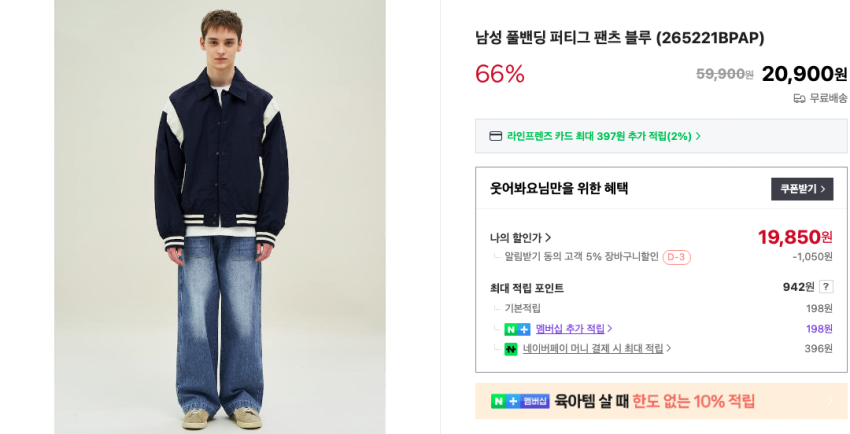Open the 네이버페이 머니 결제 시 최대 적립 link

[593, 349]
